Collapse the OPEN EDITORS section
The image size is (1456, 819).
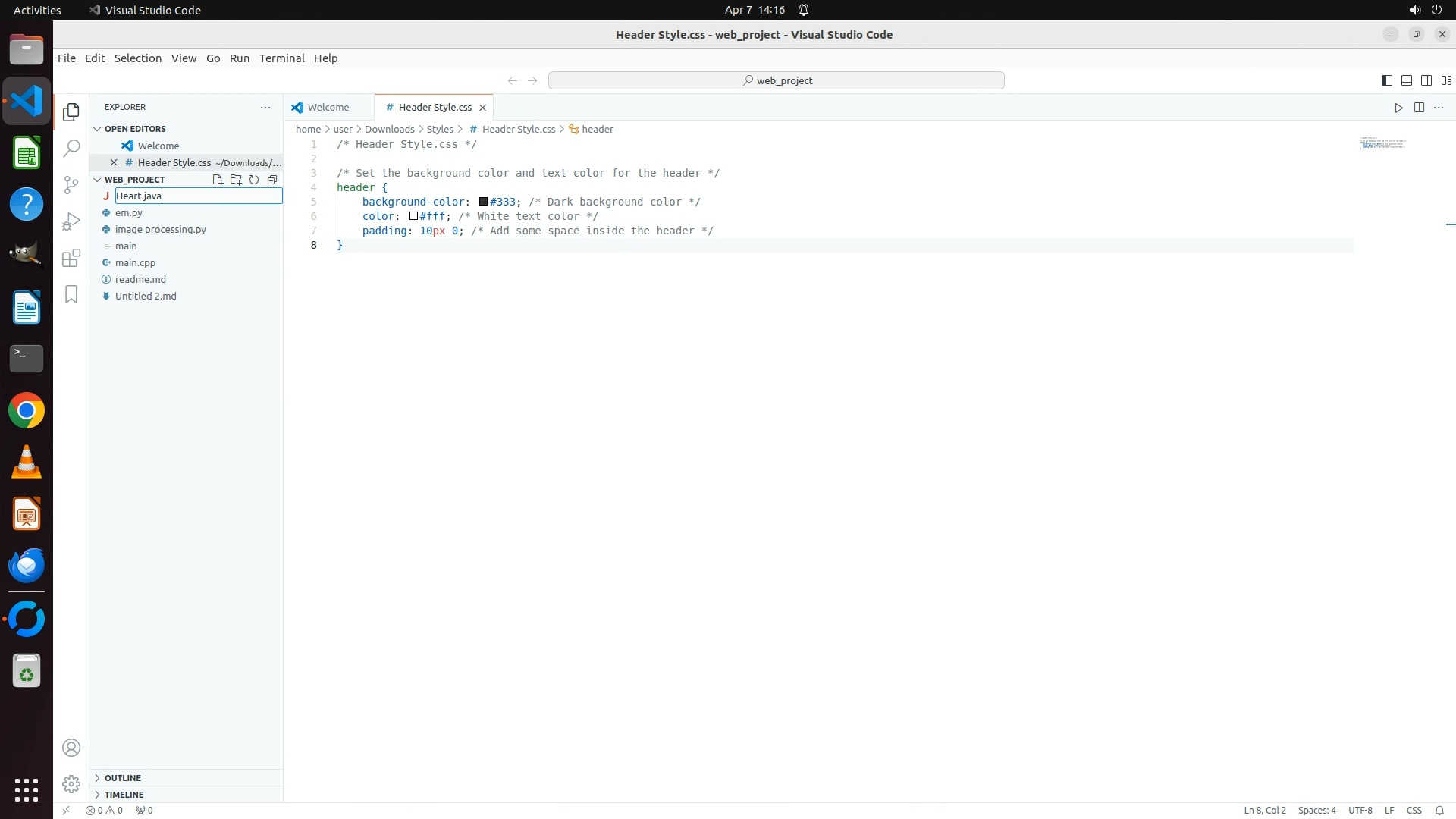(x=134, y=129)
